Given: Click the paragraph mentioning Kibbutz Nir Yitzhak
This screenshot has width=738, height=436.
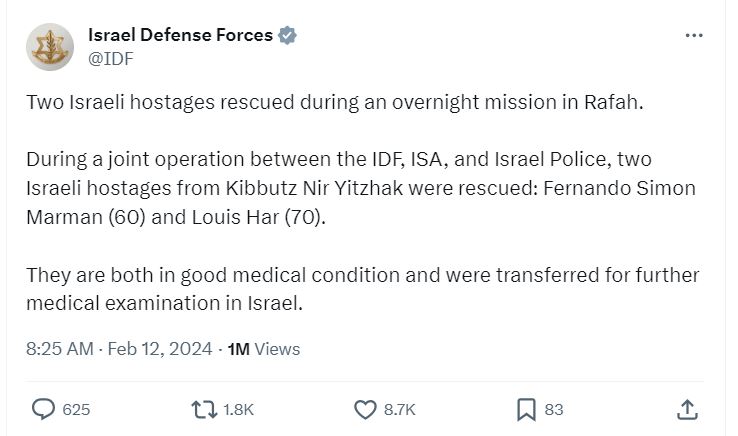Looking at the screenshot, I should point(360,190).
